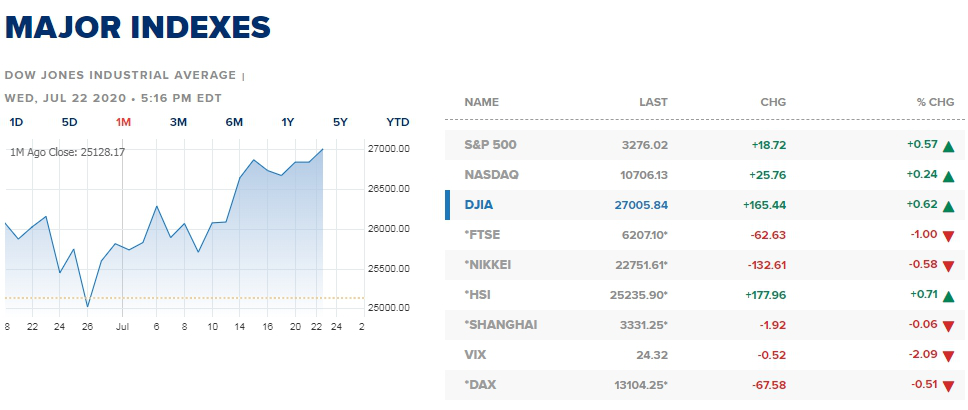The image size is (968, 410).
Task: Switch chart range to 1D
Action: point(16,122)
